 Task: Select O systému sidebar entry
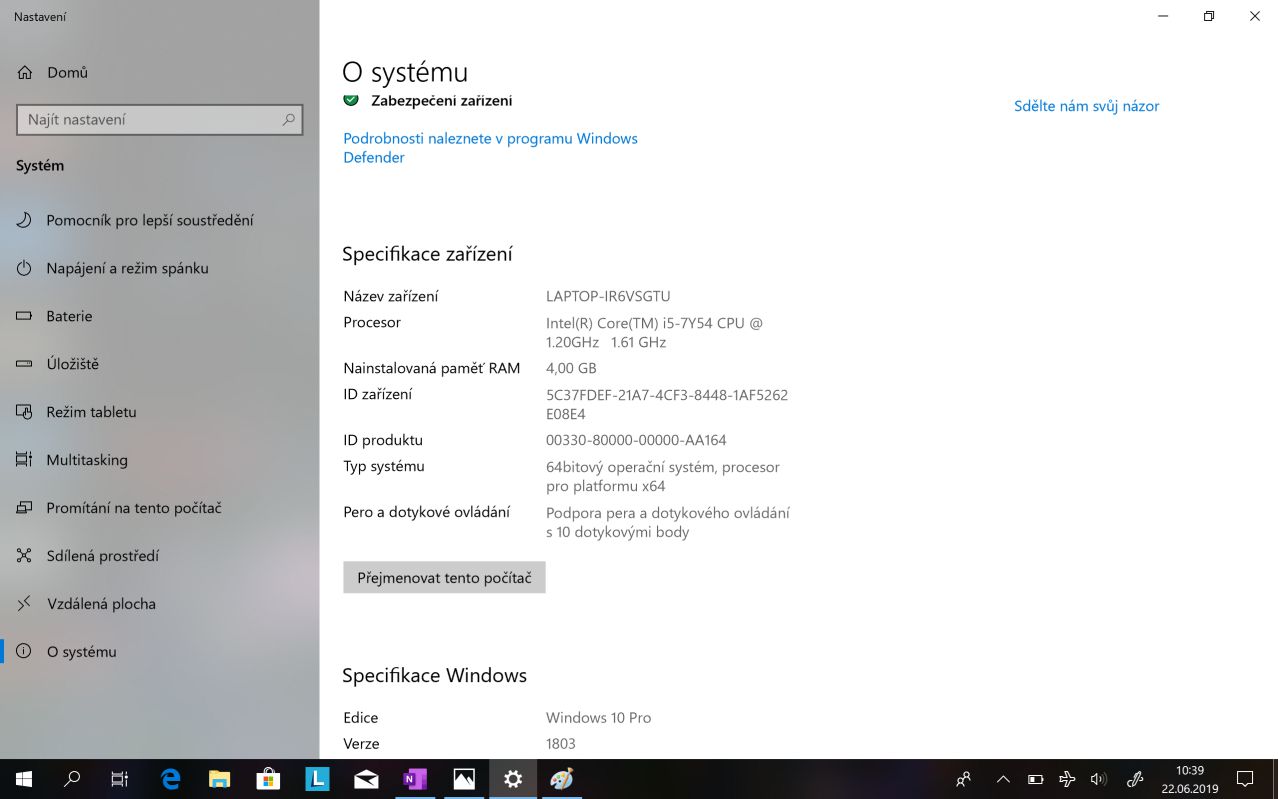pyautogui.click(x=160, y=652)
